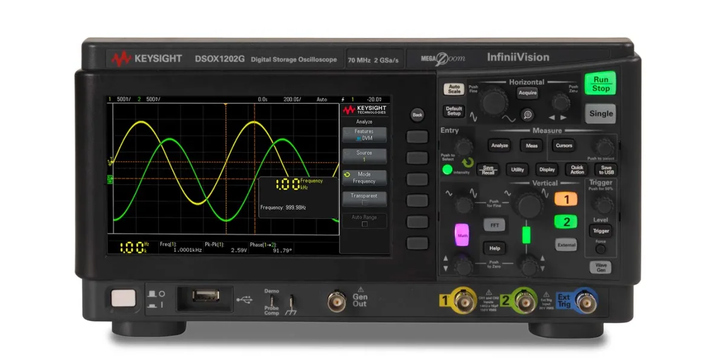Toggle channel 1 with the orange button

tap(566, 199)
